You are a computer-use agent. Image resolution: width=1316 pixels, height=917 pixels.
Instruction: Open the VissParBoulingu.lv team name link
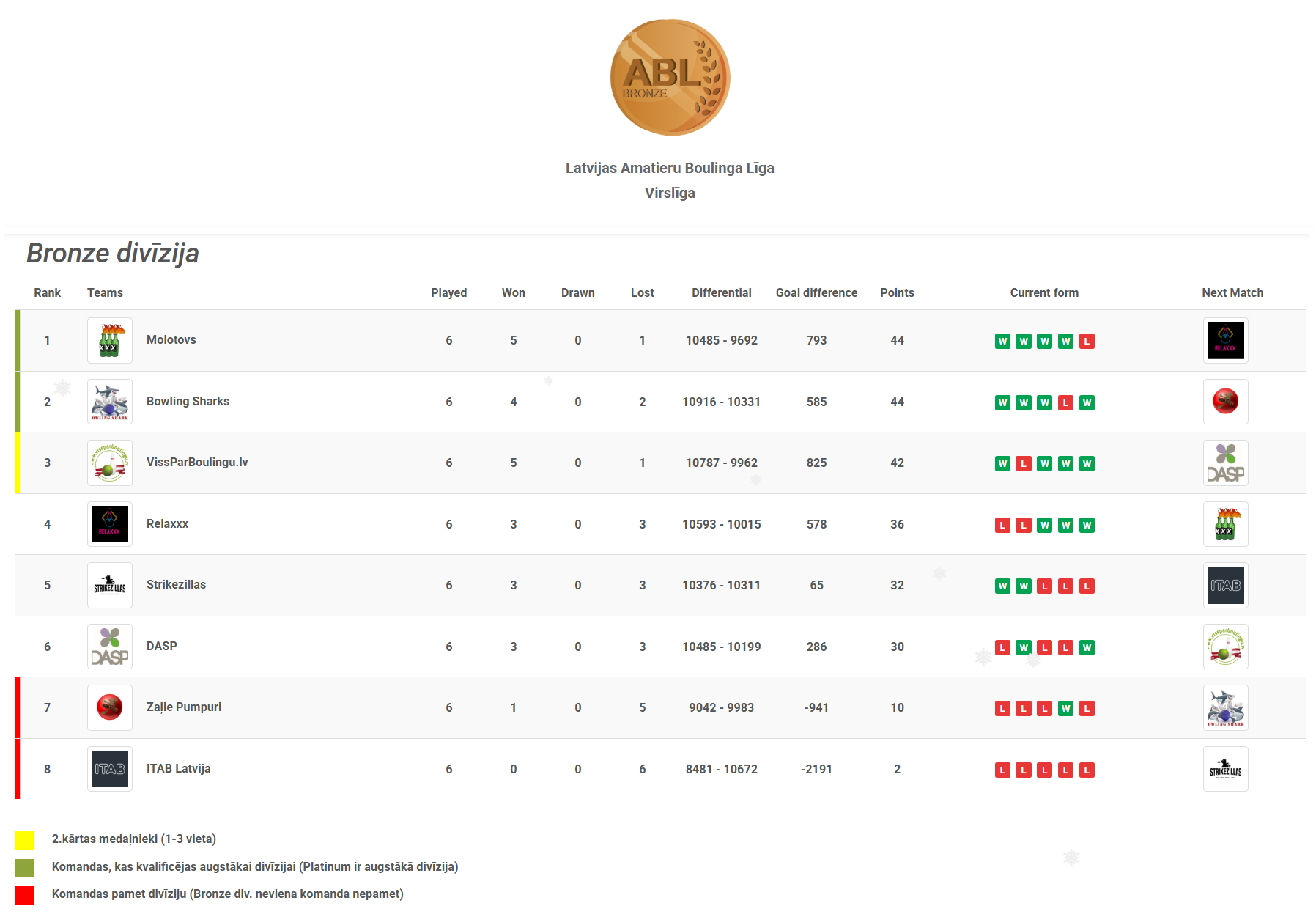[x=197, y=462]
